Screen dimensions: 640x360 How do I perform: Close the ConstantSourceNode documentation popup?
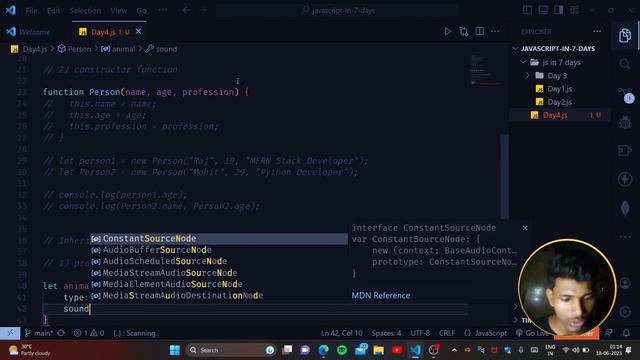tap(525, 228)
